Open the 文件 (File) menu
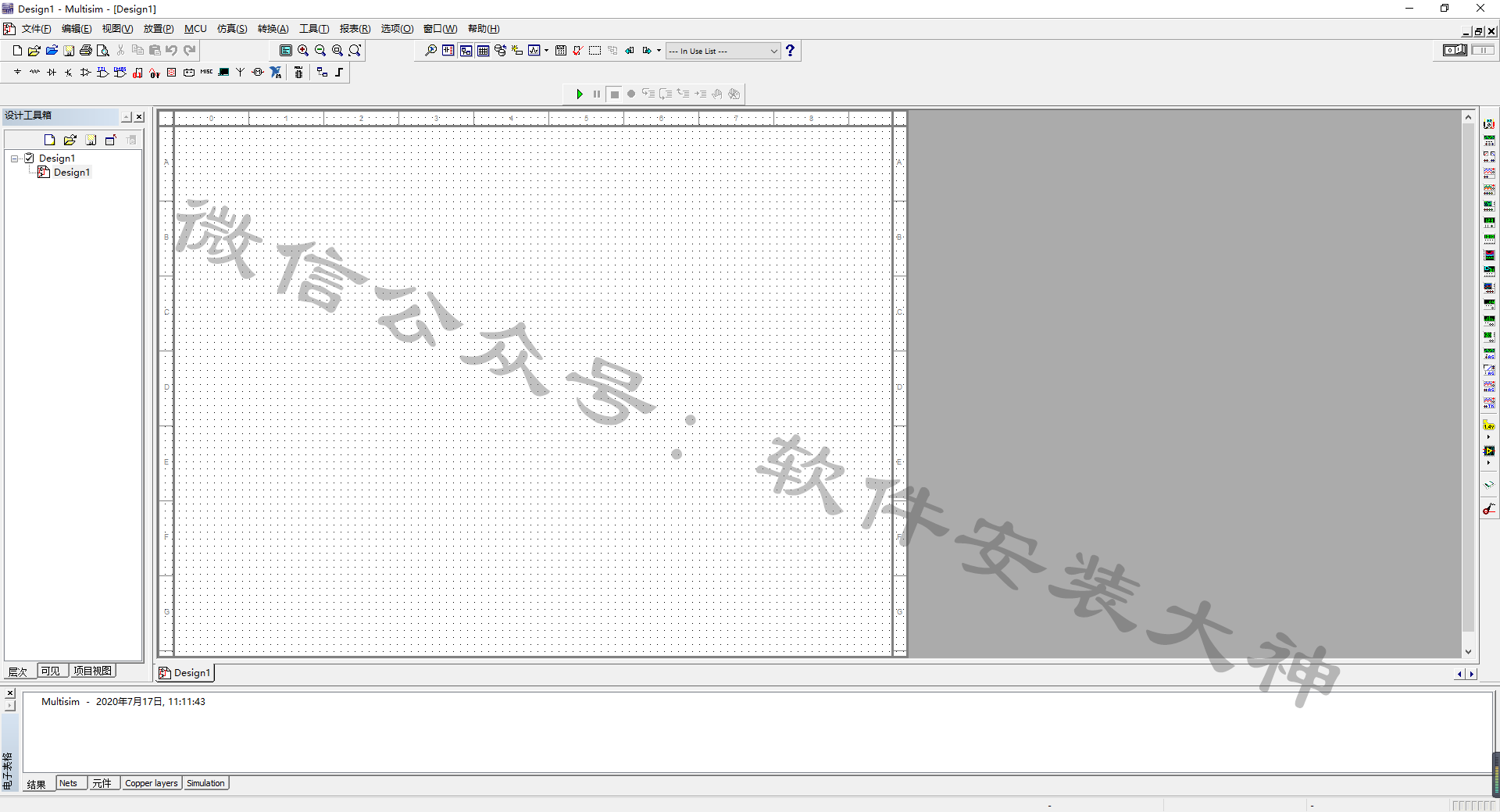 coord(36,29)
